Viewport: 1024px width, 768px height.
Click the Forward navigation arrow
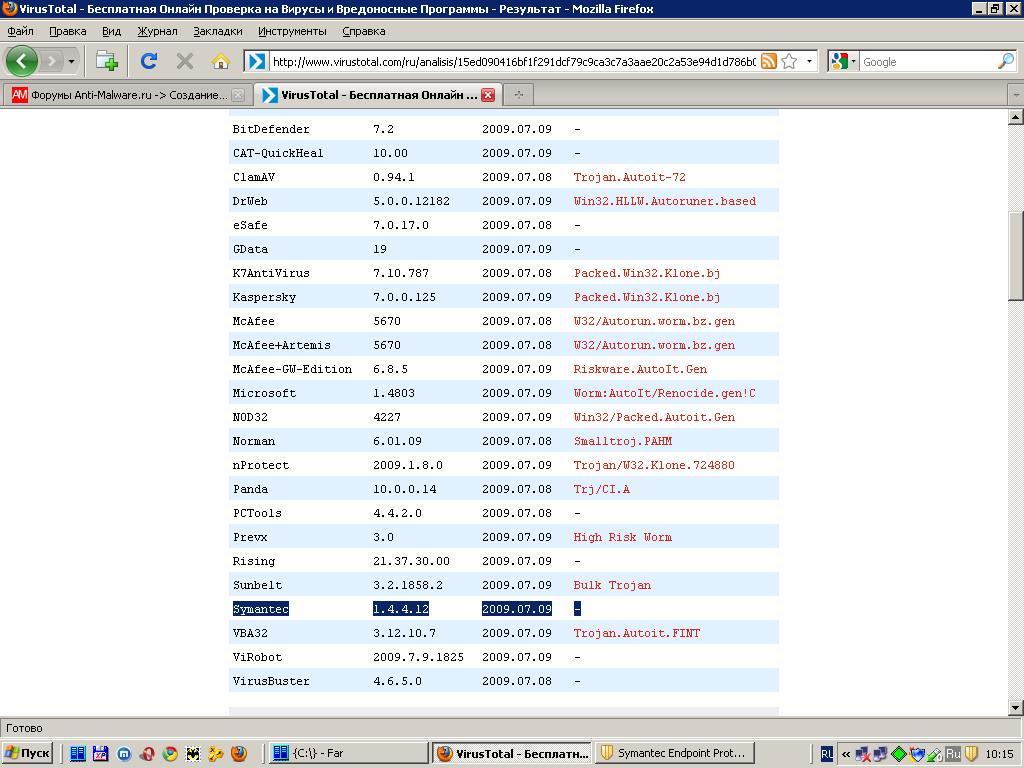pos(52,61)
